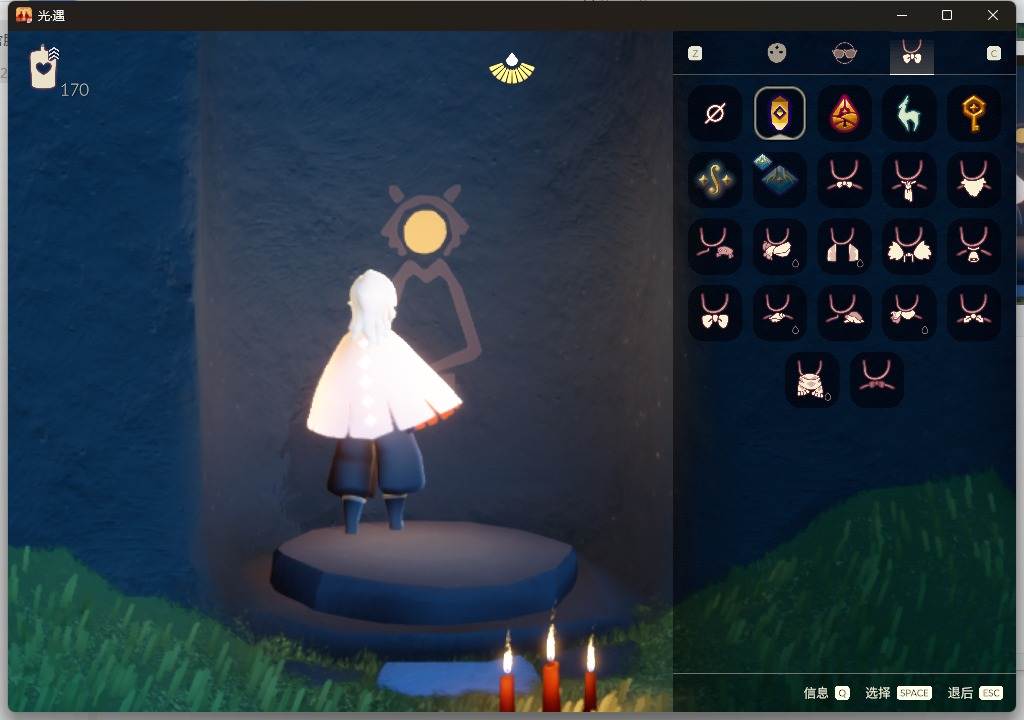1024x720 pixels.
Task: Select the golden diamond pendant necklace
Action: click(x=779, y=114)
